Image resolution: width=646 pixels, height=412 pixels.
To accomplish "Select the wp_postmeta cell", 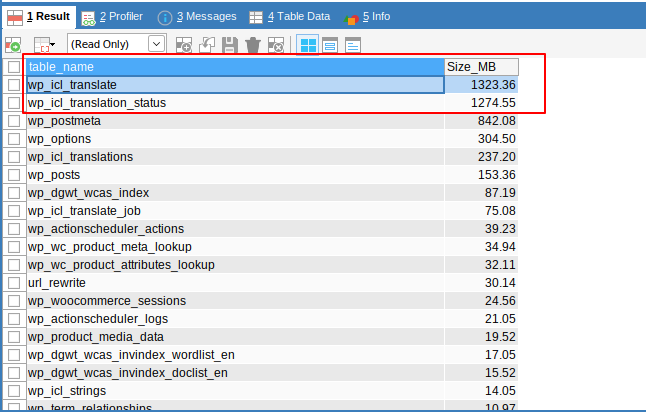I will point(235,121).
